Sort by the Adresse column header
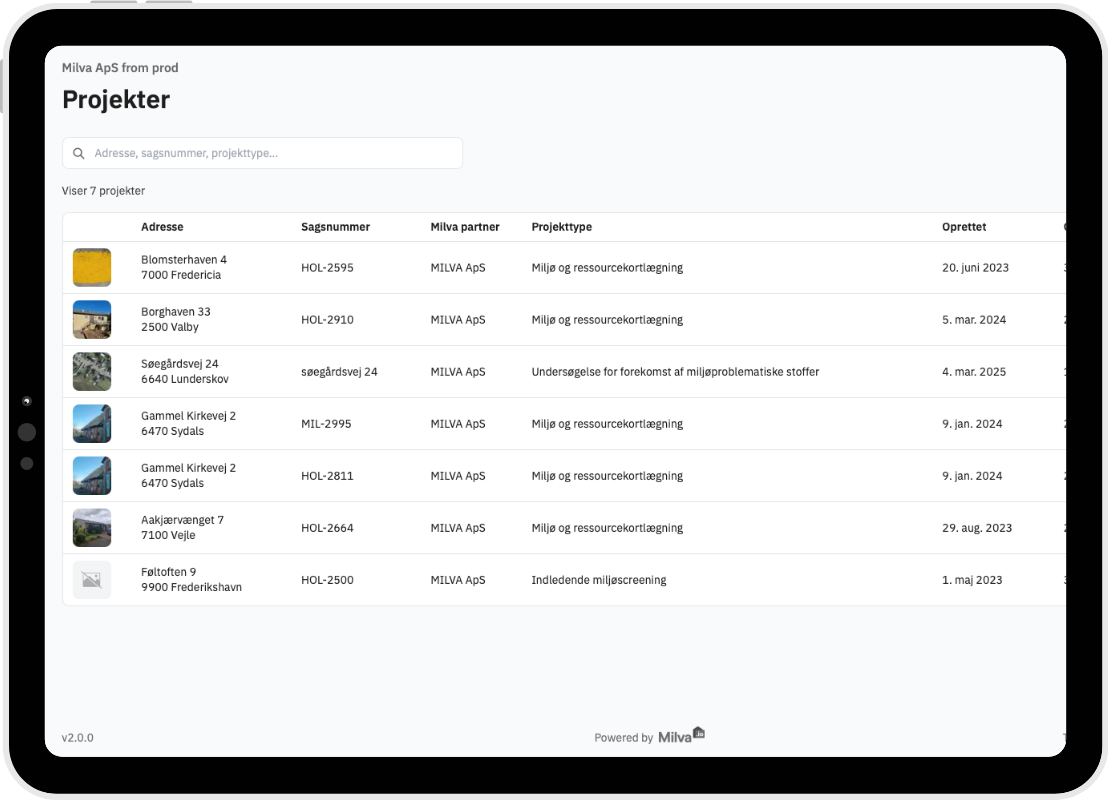This screenshot has width=1108, height=800. point(162,227)
